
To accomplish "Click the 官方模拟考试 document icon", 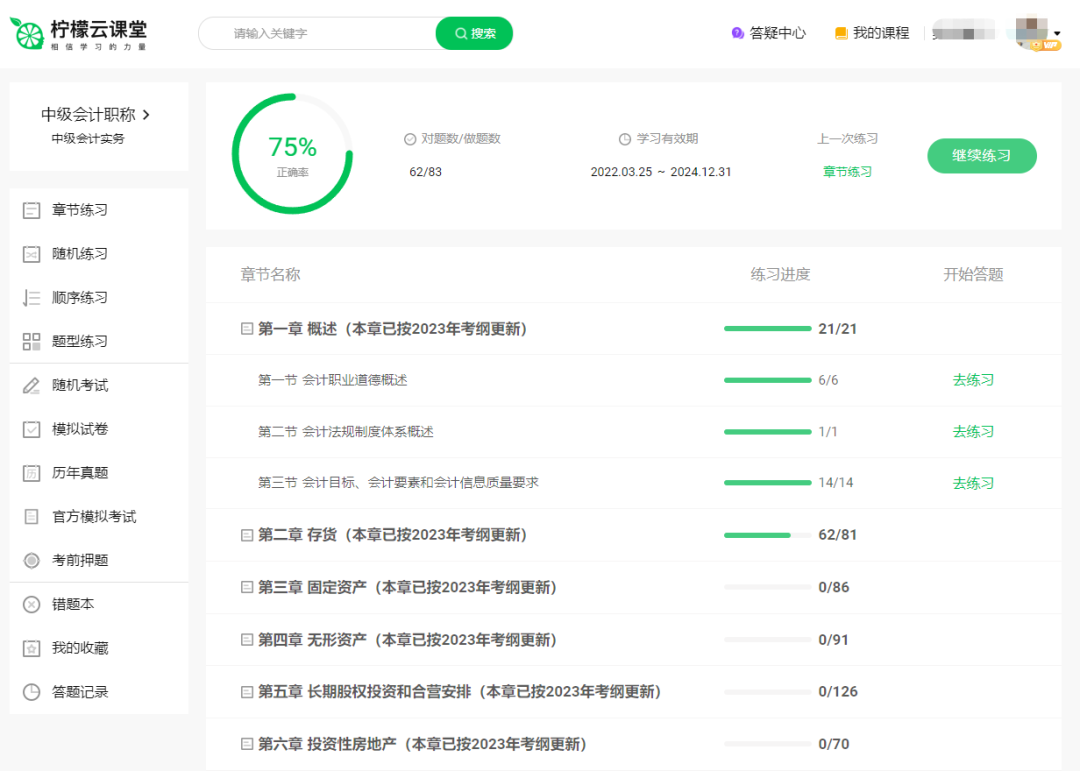I will coord(32,517).
